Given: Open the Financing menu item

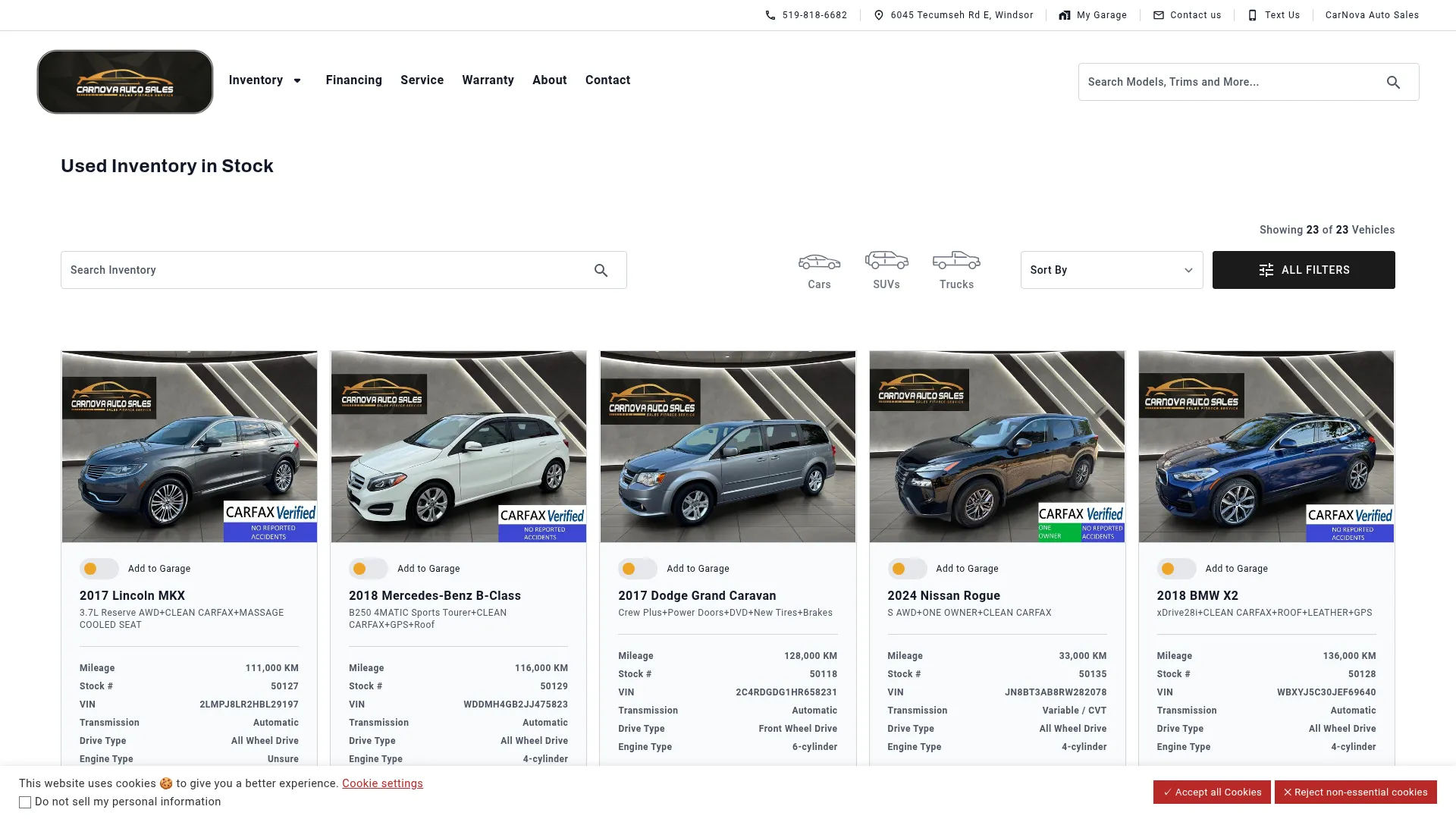Looking at the screenshot, I should (354, 80).
